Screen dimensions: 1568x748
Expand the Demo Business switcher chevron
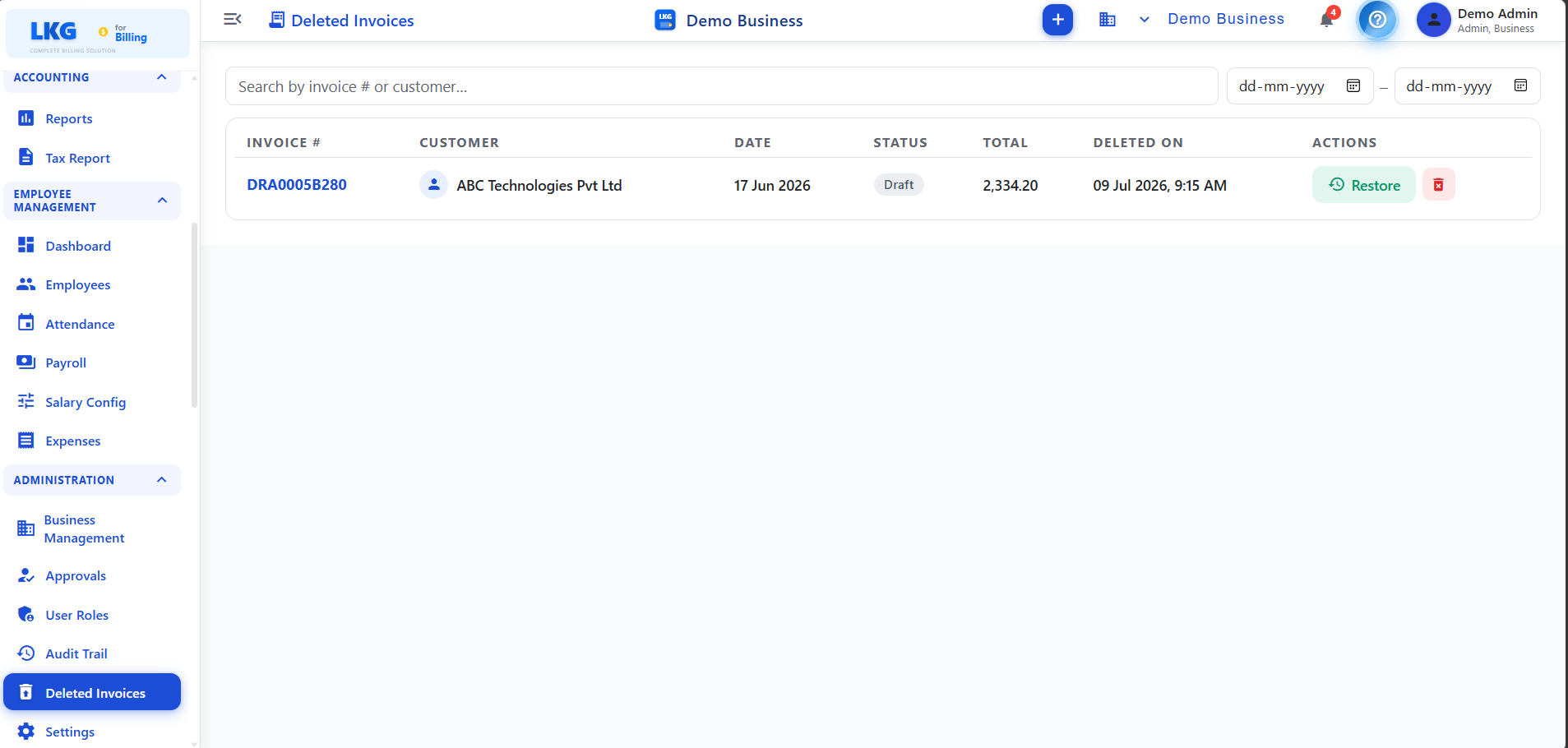coord(1144,20)
